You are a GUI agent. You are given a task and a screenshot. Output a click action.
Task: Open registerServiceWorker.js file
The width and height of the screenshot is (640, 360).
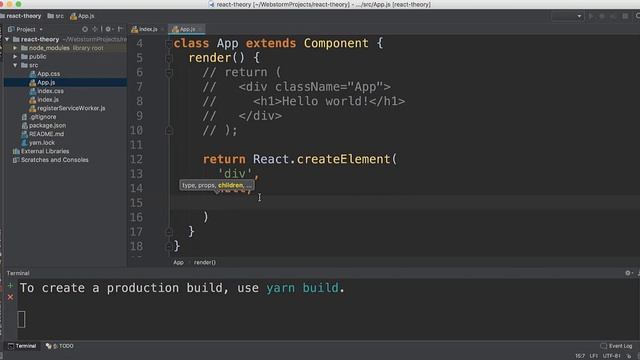click(71, 108)
